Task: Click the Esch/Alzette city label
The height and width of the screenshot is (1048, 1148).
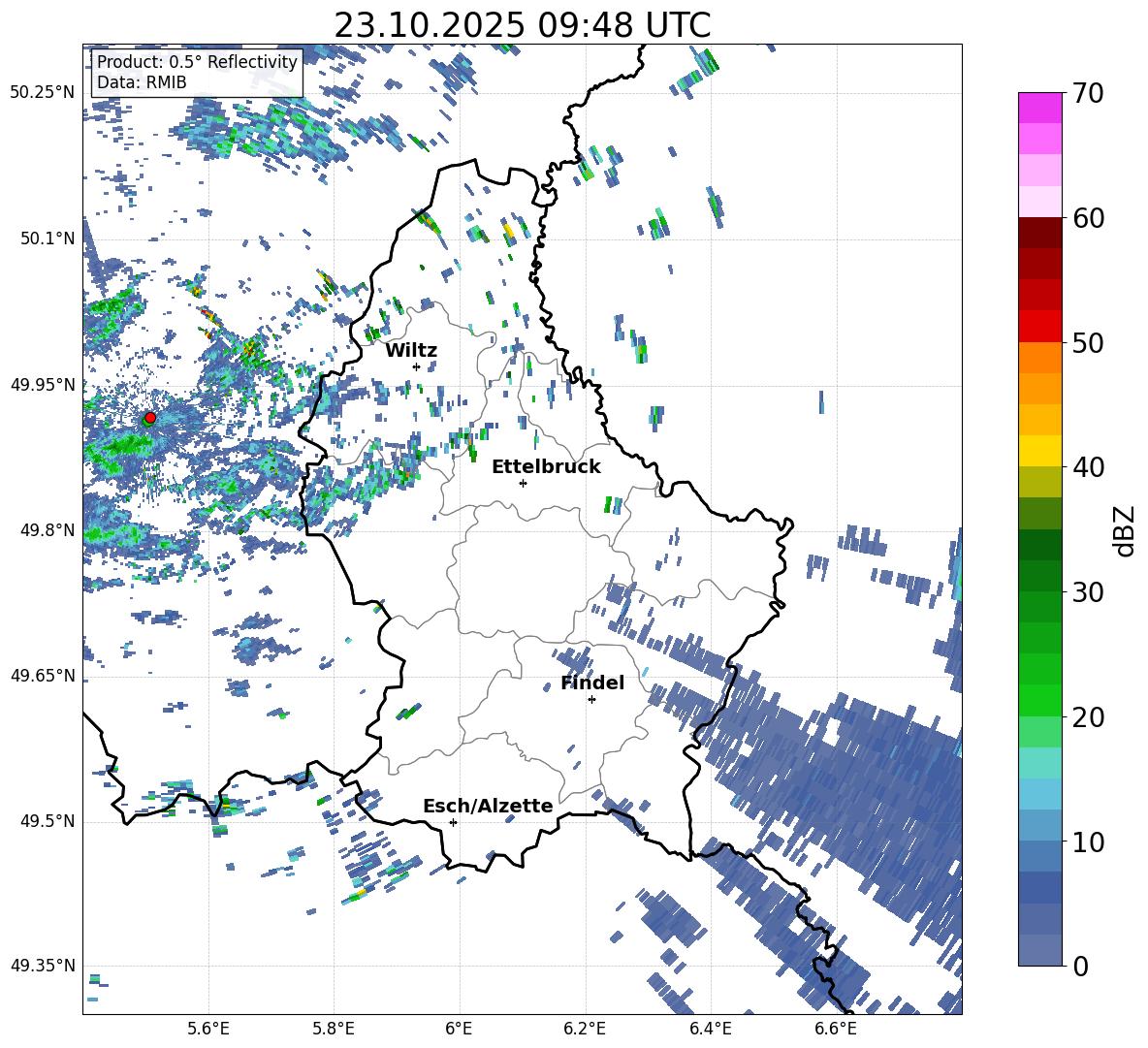Action: coord(488,806)
